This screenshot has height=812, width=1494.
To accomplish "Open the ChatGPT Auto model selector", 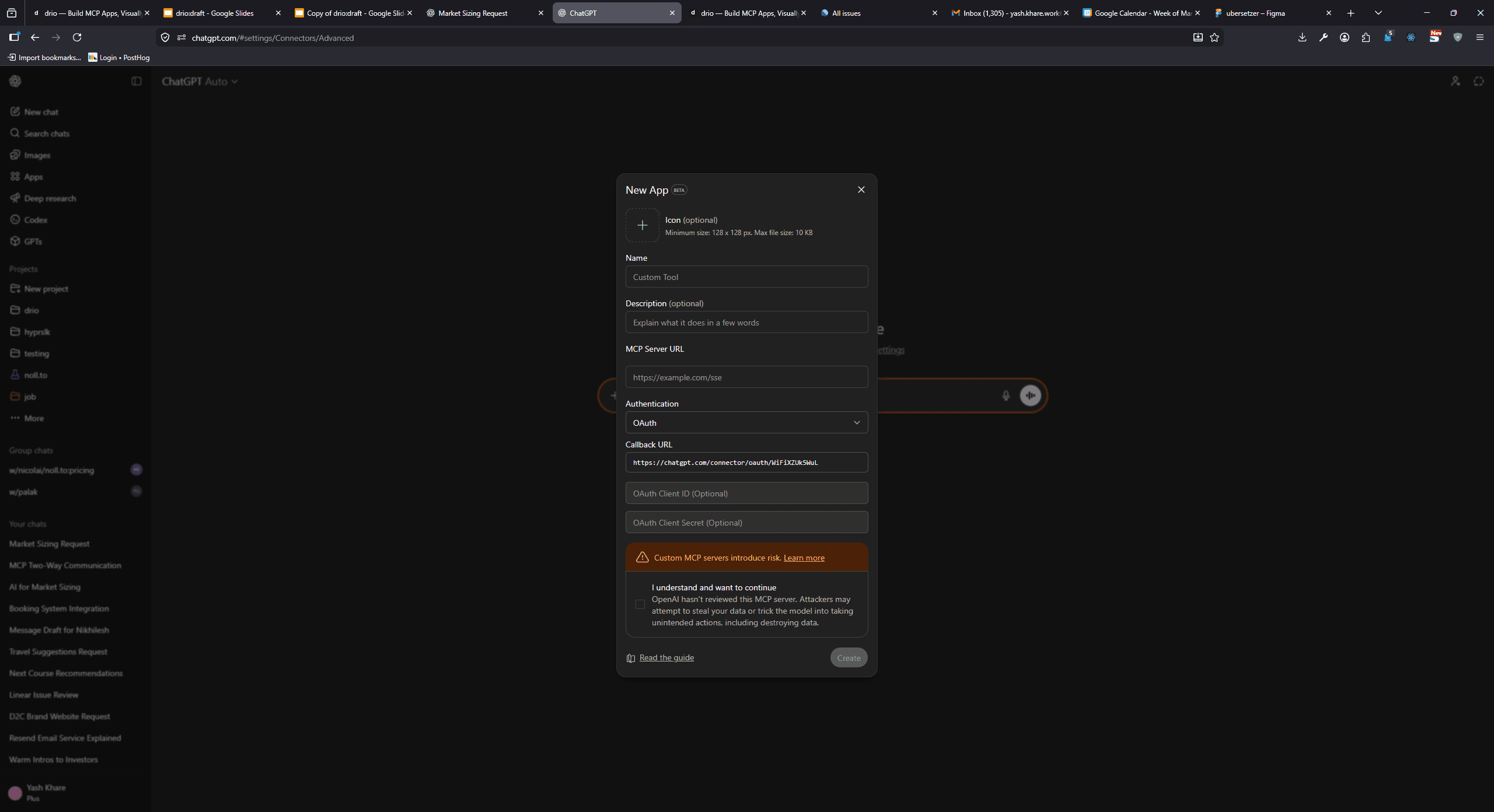I will (201, 81).
